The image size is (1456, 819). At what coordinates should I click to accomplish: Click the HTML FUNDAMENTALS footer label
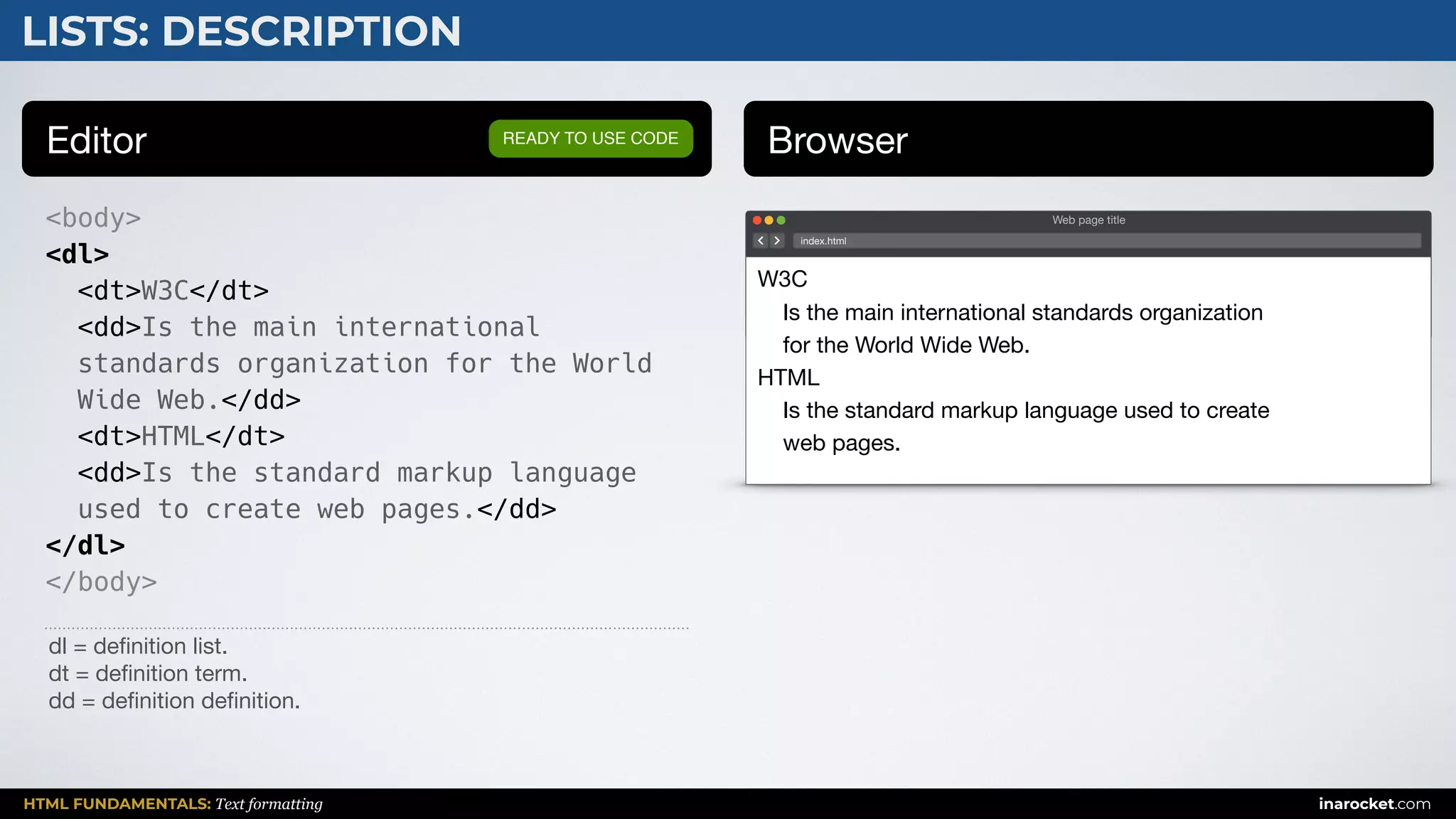117,804
